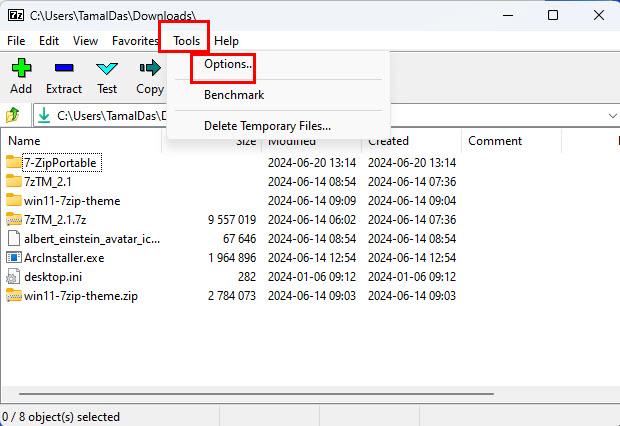Select the 7-ZipPortable folder name
This screenshot has height=426, width=620.
60,163
